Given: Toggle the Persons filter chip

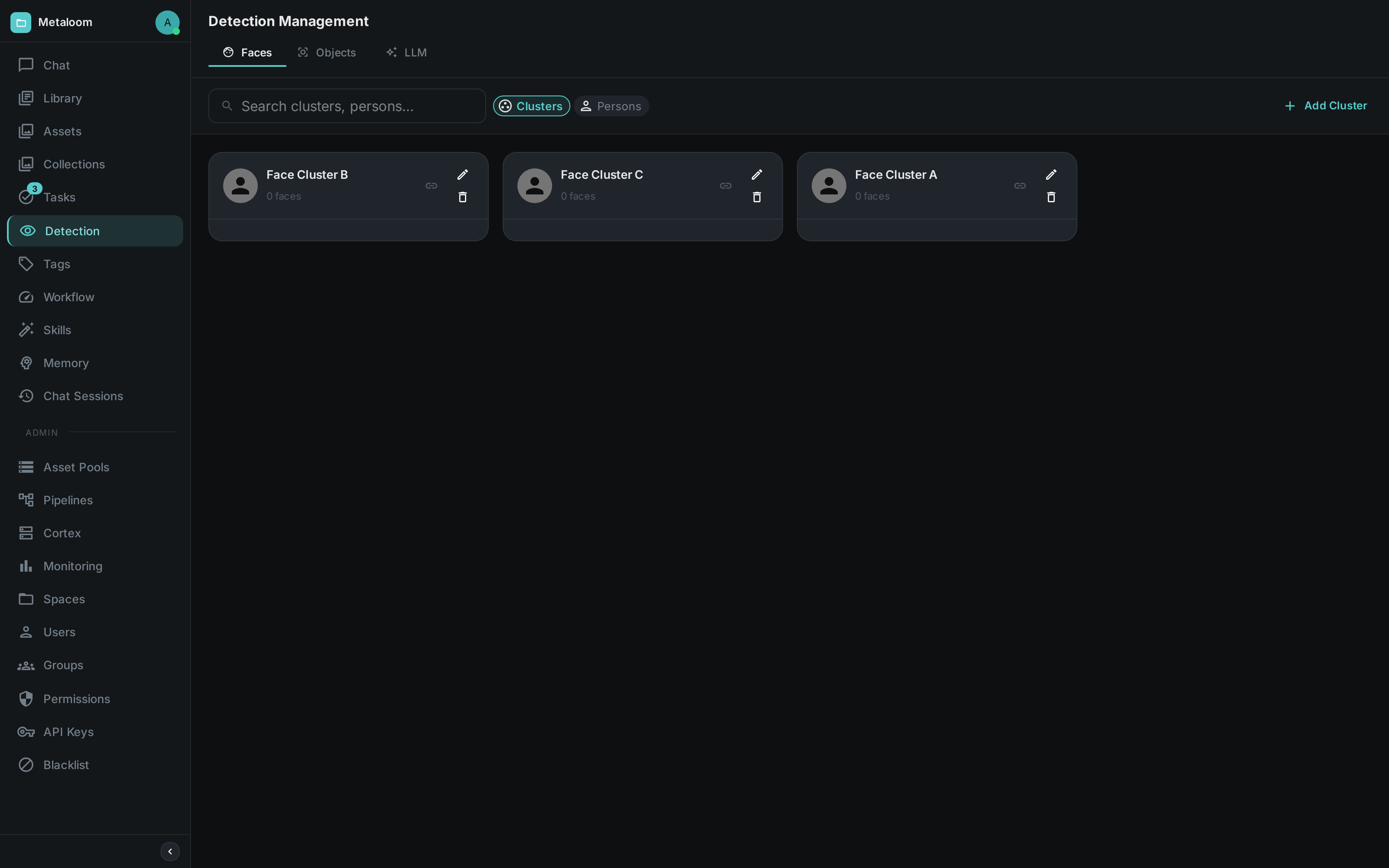Looking at the screenshot, I should [611, 106].
